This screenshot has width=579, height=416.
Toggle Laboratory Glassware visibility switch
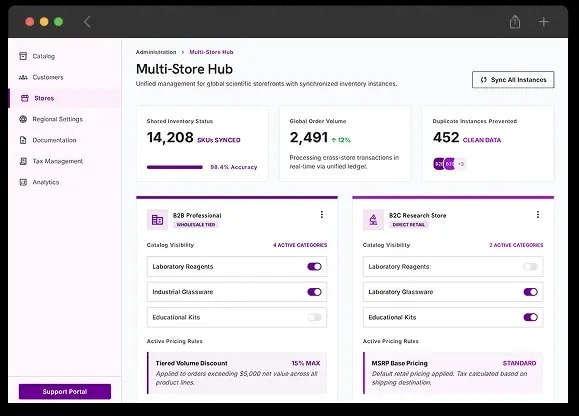click(531, 292)
